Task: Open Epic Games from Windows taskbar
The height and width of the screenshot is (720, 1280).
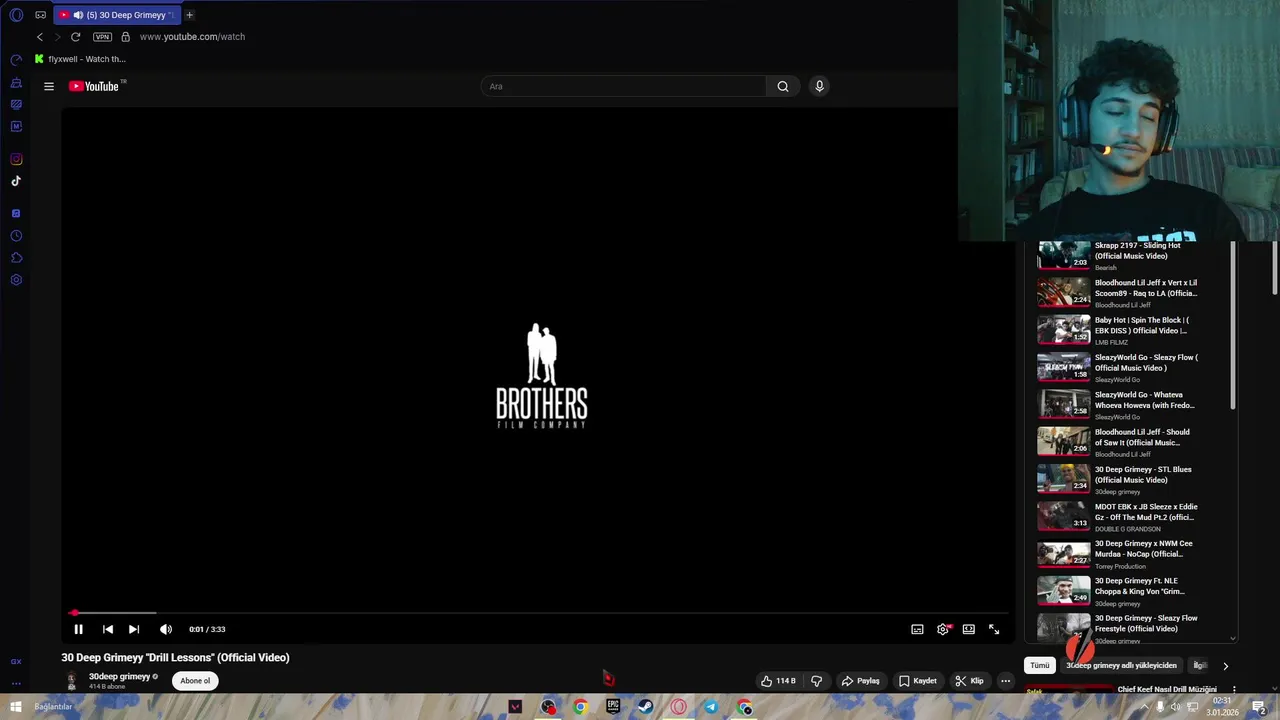Action: click(613, 707)
